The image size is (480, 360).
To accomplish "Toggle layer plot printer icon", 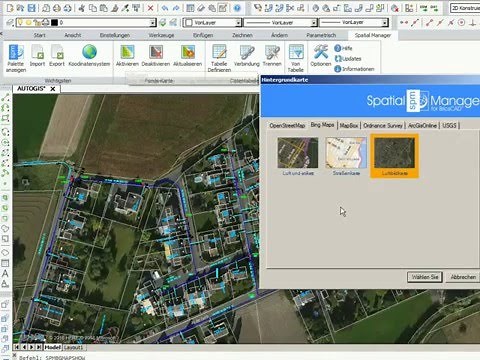I will [46, 22].
